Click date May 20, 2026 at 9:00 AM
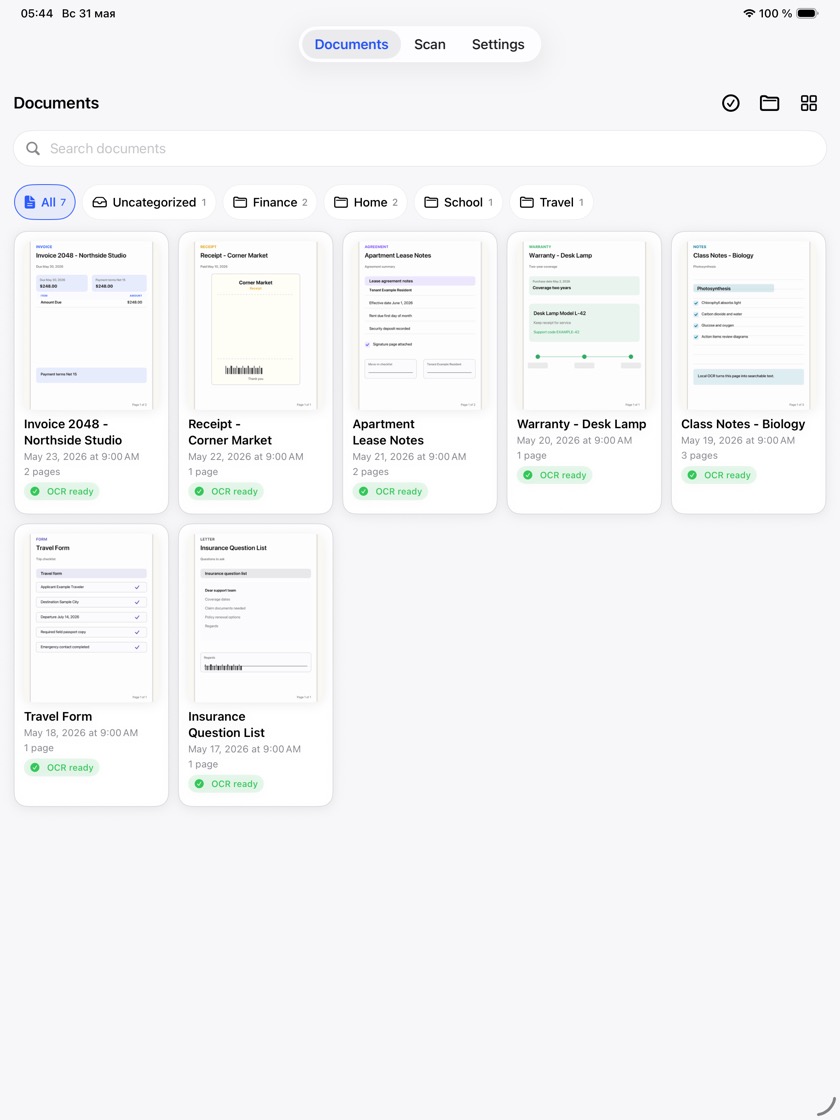The width and height of the screenshot is (840, 1120). (x=574, y=440)
